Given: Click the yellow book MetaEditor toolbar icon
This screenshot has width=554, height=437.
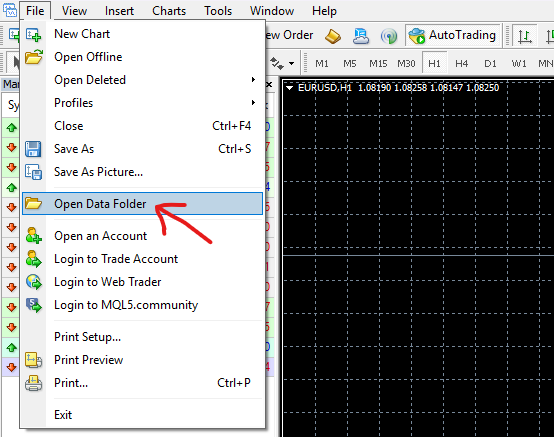Looking at the screenshot, I should pos(333,36).
